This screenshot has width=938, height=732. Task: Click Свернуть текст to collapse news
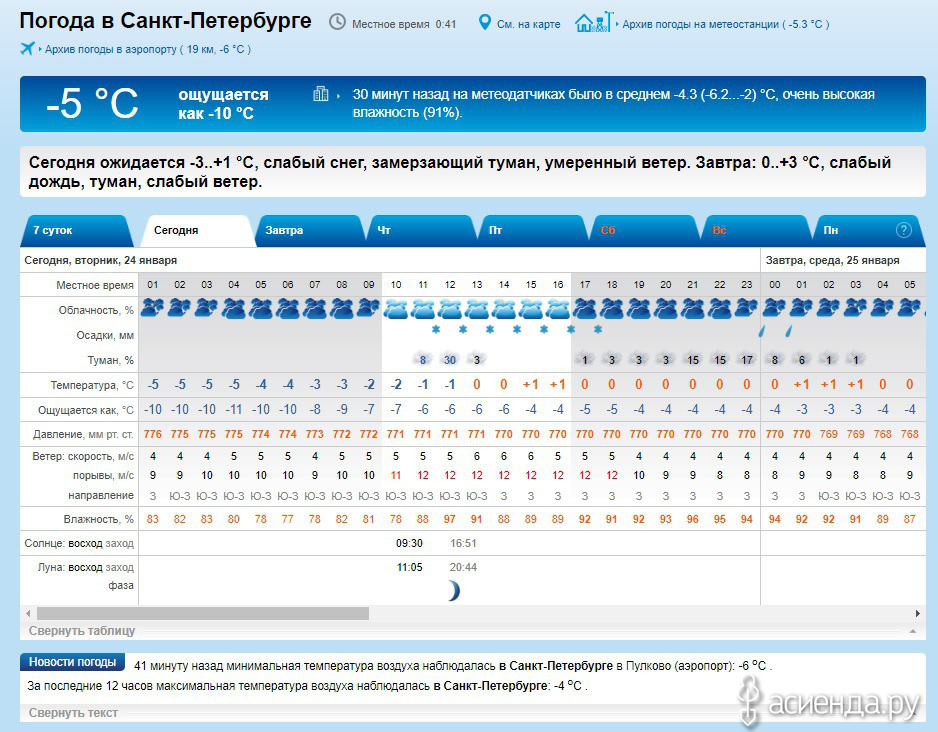tap(73, 713)
